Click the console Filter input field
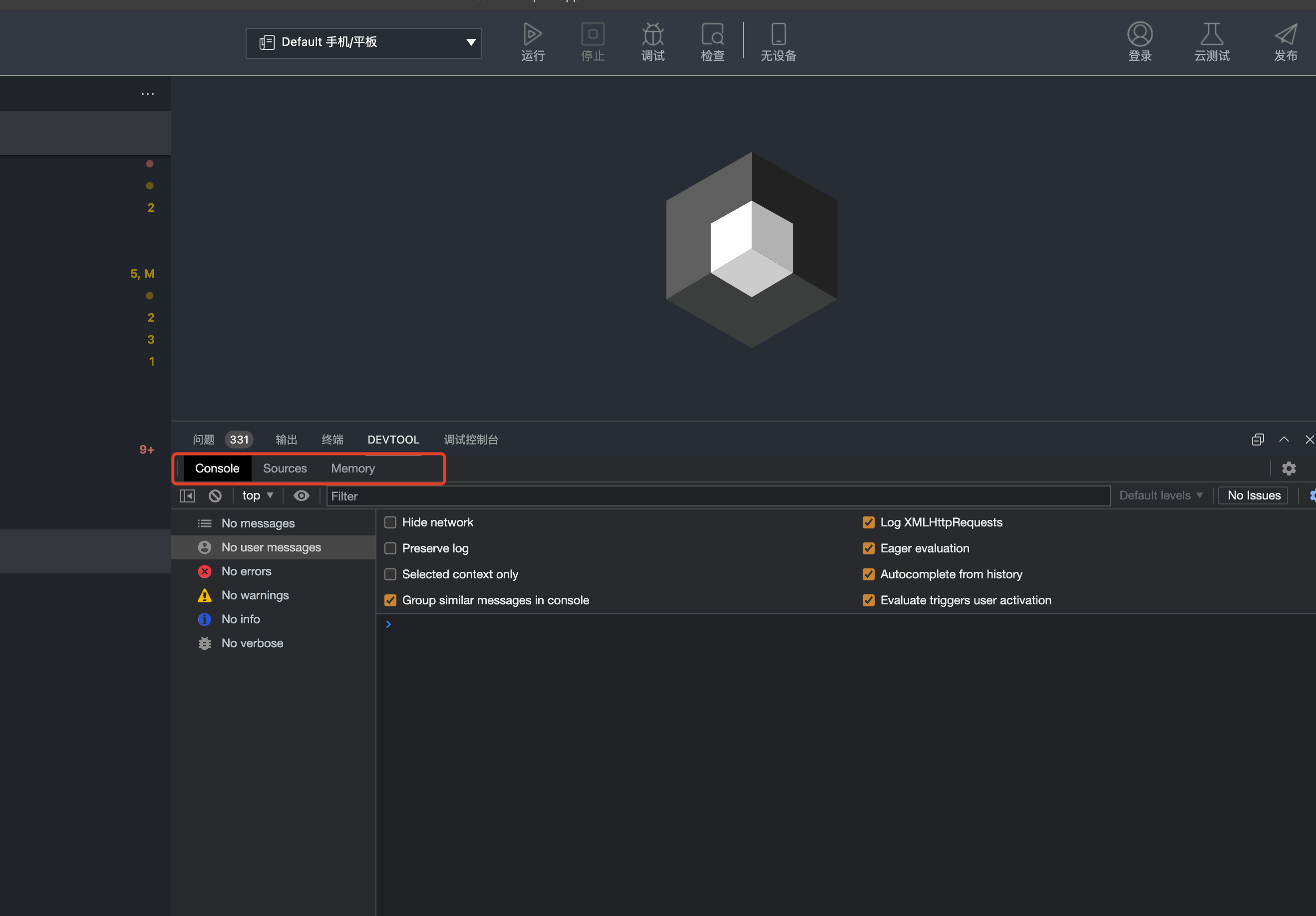1316x916 pixels. click(x=718, y=496)
